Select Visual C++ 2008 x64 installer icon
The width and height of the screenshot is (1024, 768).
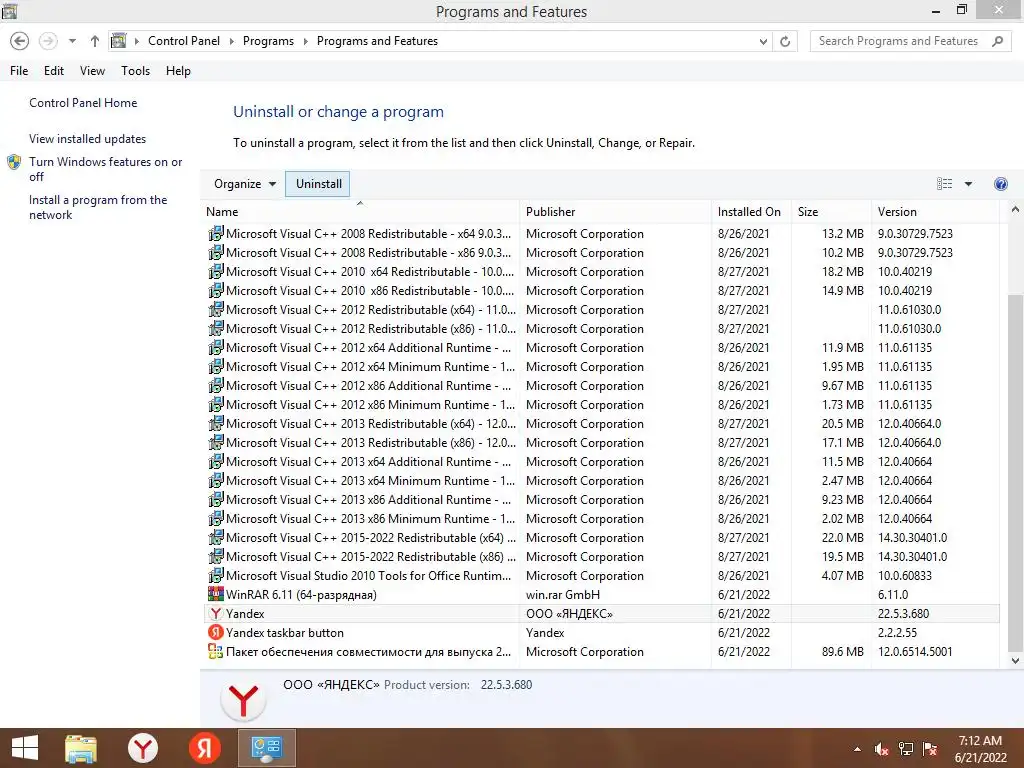click(216, 233)
